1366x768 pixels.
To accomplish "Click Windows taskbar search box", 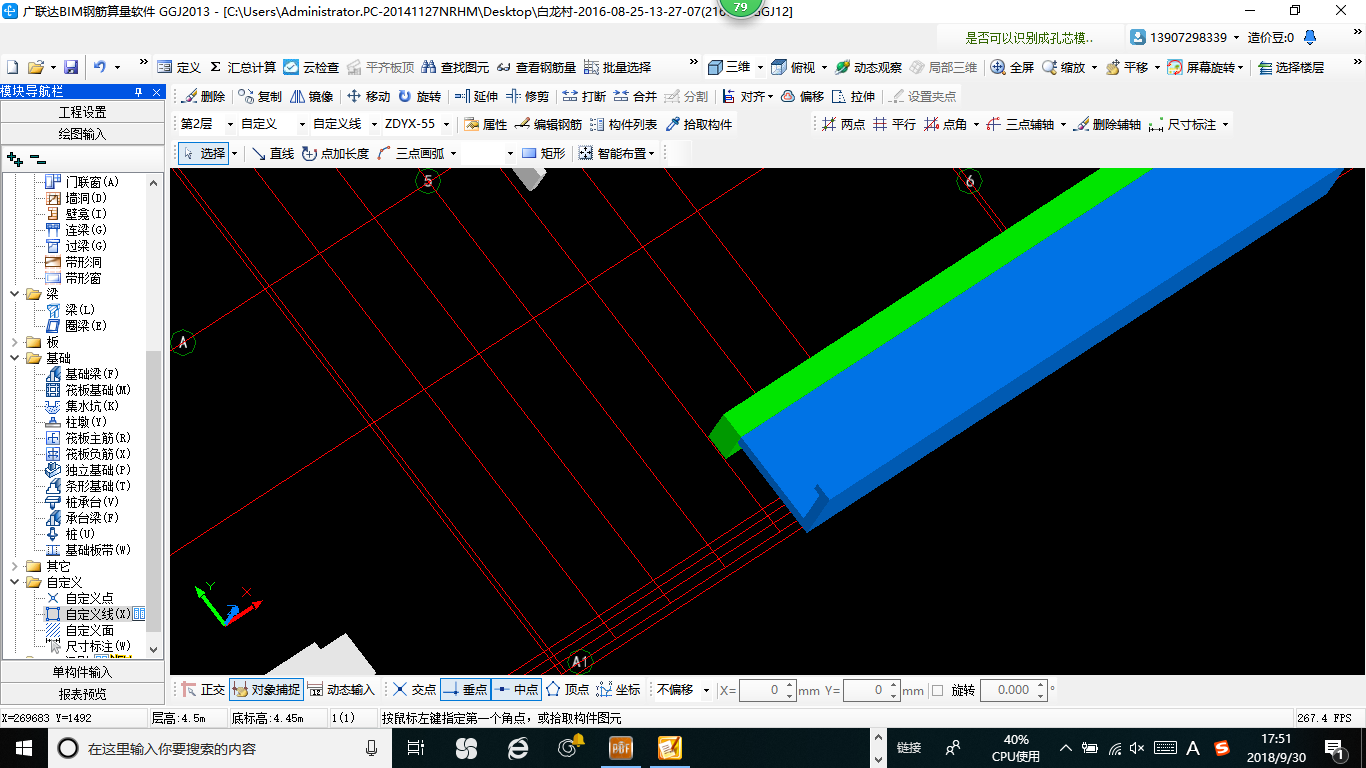I will (x=220, y=748).
